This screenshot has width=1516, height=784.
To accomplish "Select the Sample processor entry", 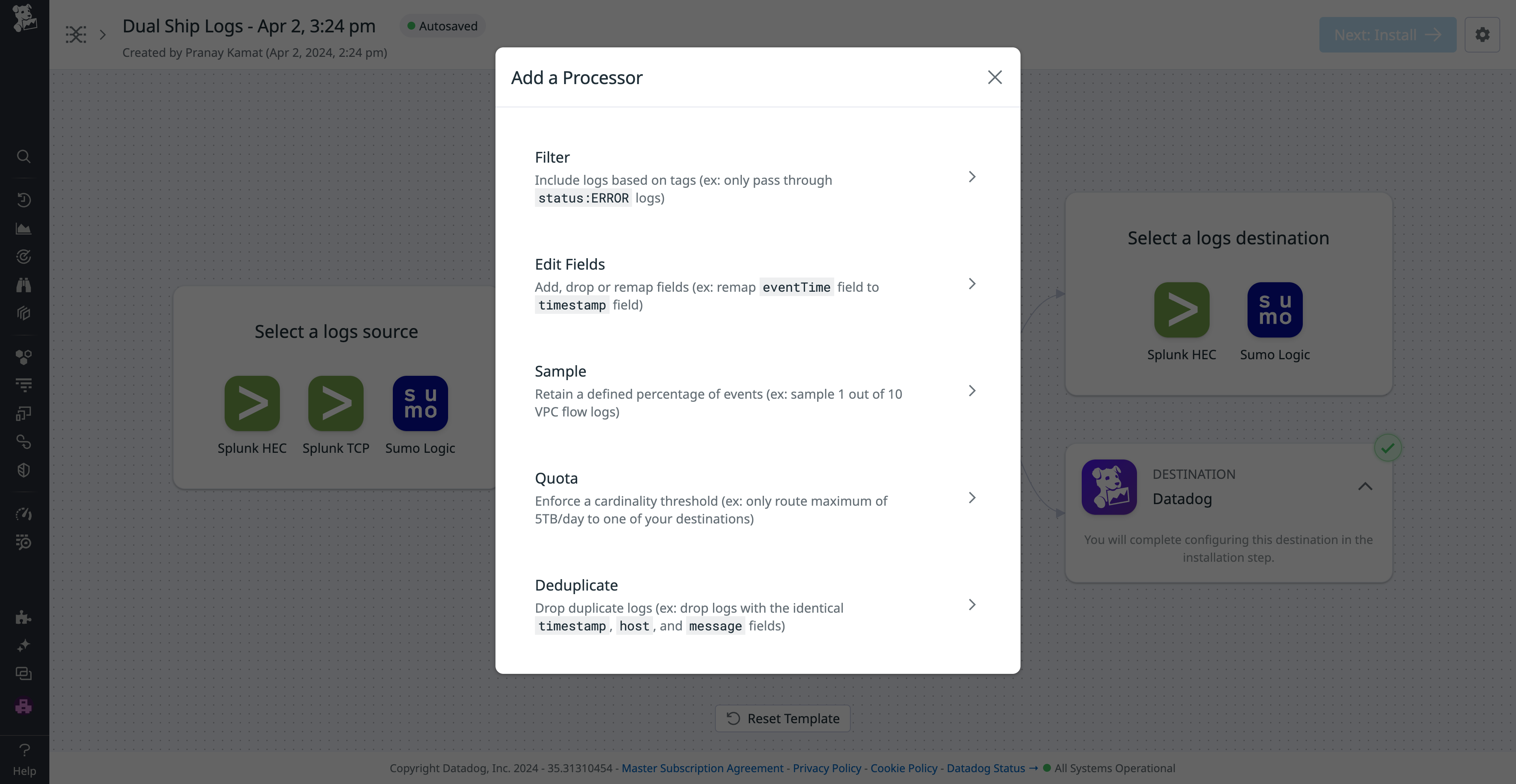I will (x=971, y=390).
